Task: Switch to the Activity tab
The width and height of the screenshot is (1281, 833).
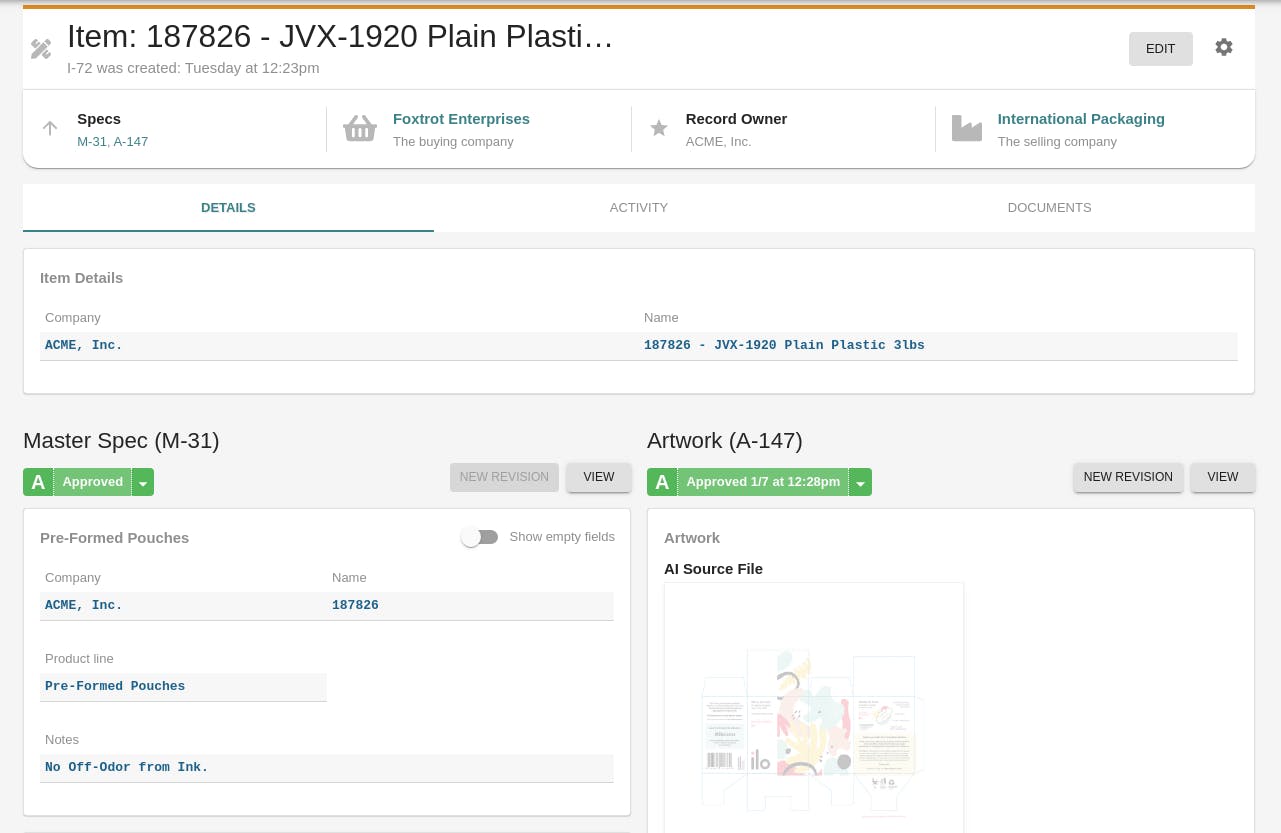Action: [x=639, y=208]
